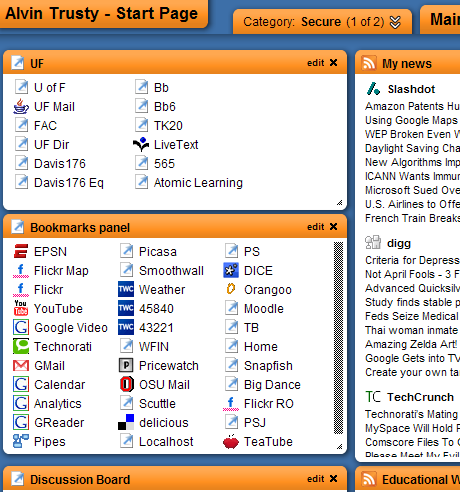
Task: Click the Slashdot feed icon
Action: pyautogui.click(x=373, y=89)
